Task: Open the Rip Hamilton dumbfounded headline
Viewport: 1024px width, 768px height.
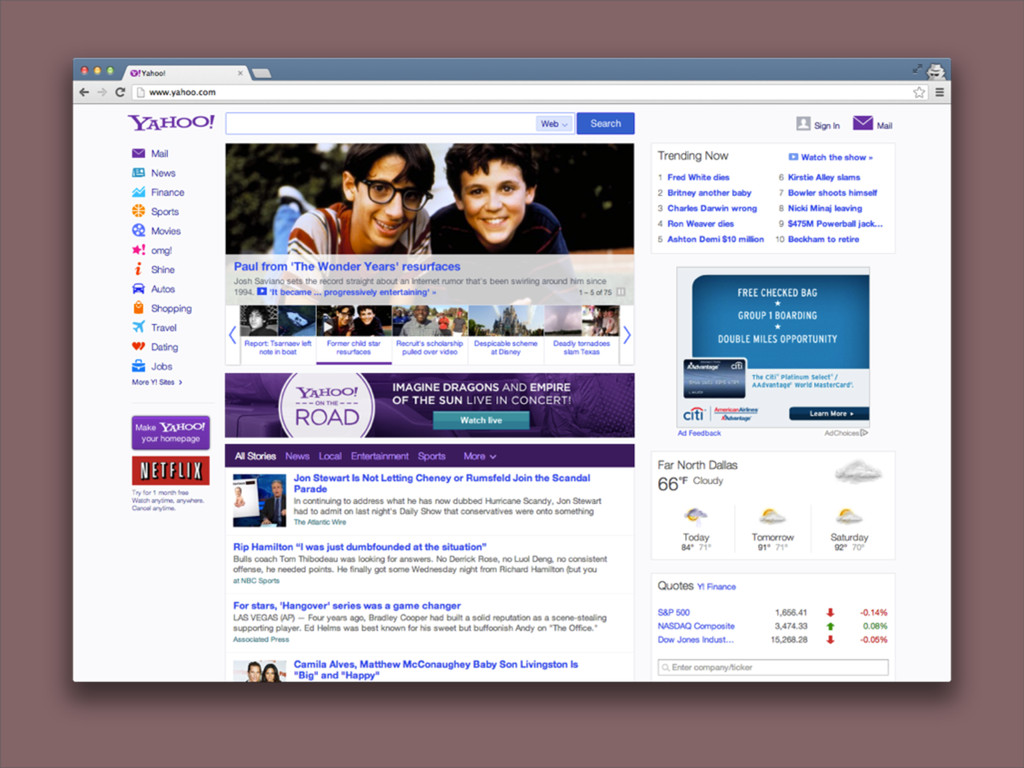Action: click(360, 547)
